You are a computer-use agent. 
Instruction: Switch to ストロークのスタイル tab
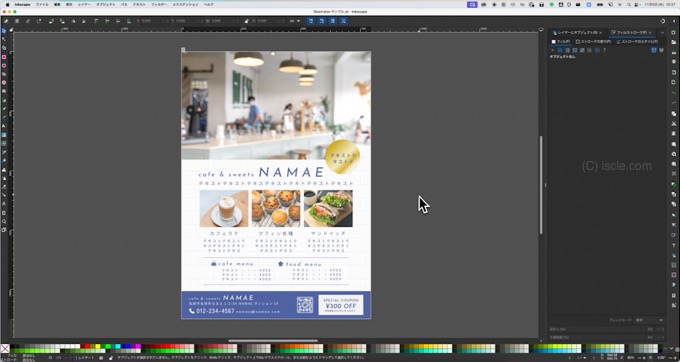pyautogui.click(x=637, y=42)
